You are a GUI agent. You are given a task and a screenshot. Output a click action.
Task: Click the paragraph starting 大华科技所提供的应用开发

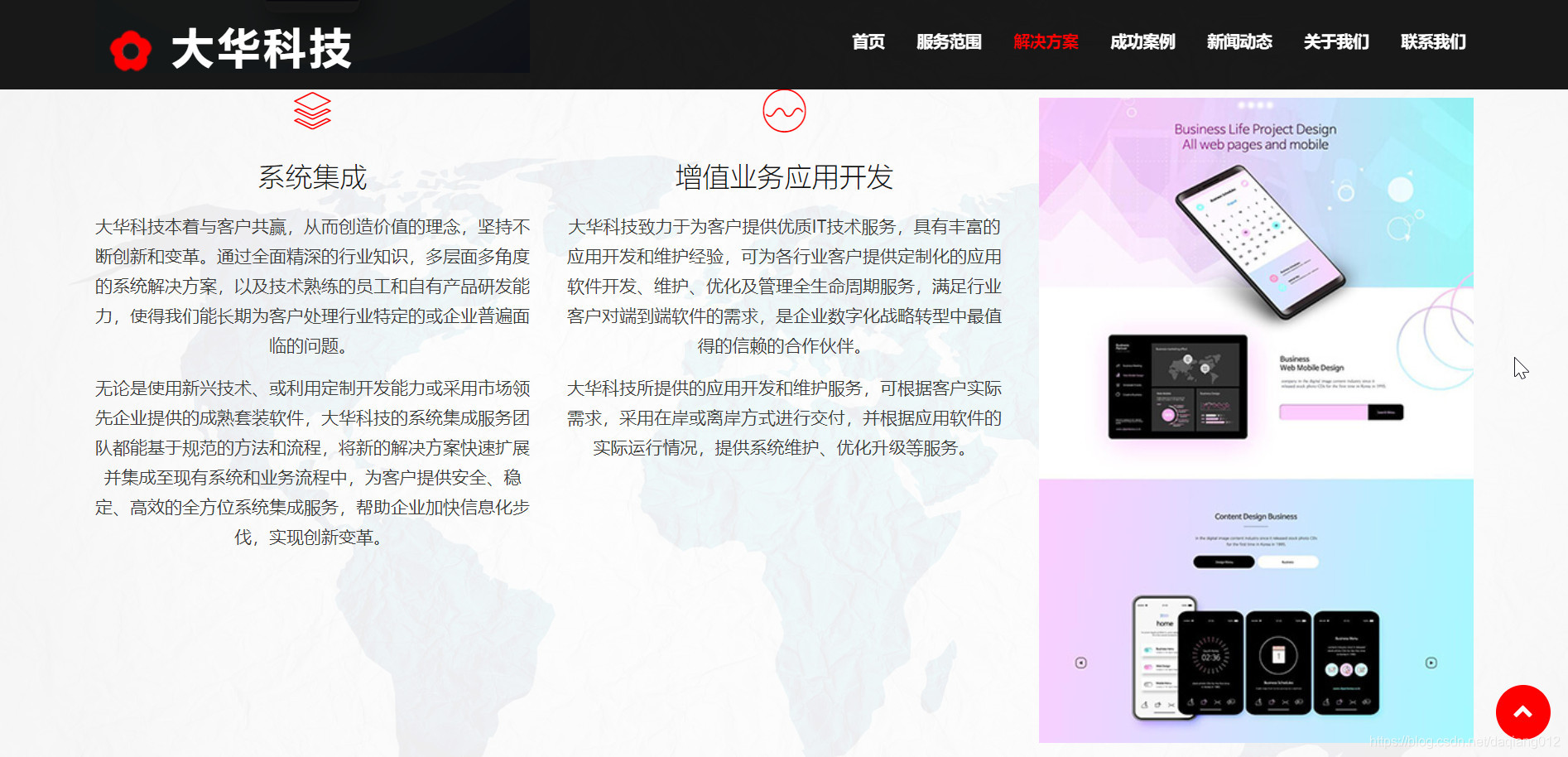(784, 418)
